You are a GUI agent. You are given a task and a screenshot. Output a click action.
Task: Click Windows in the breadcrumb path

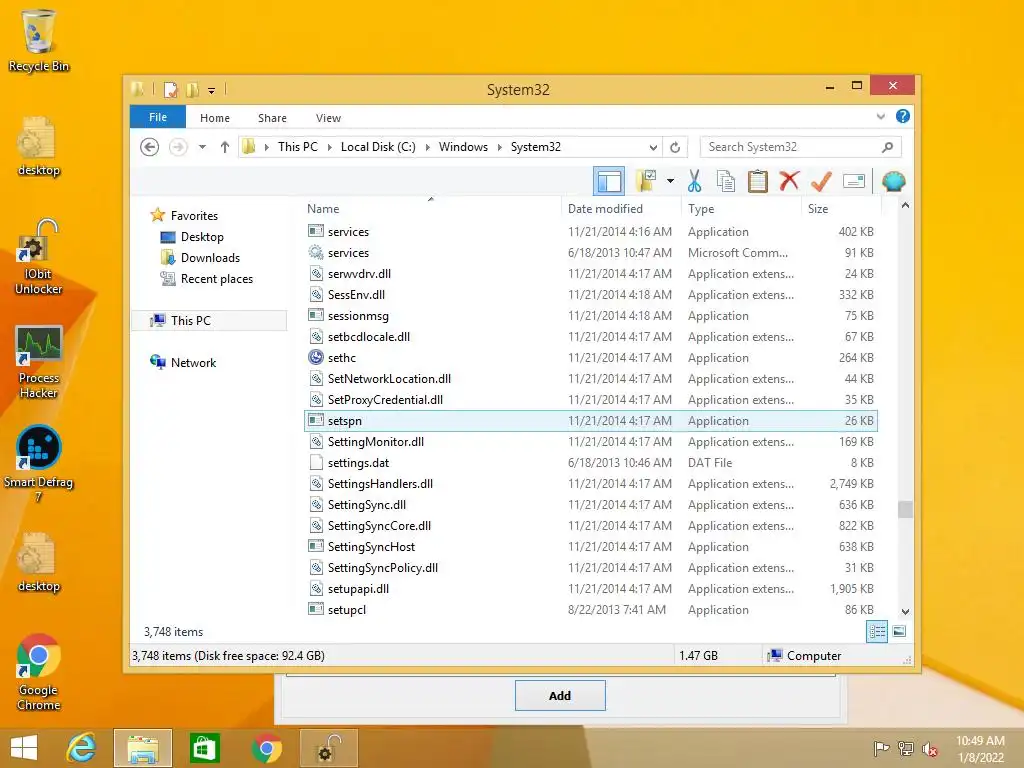tap(463, 147)
